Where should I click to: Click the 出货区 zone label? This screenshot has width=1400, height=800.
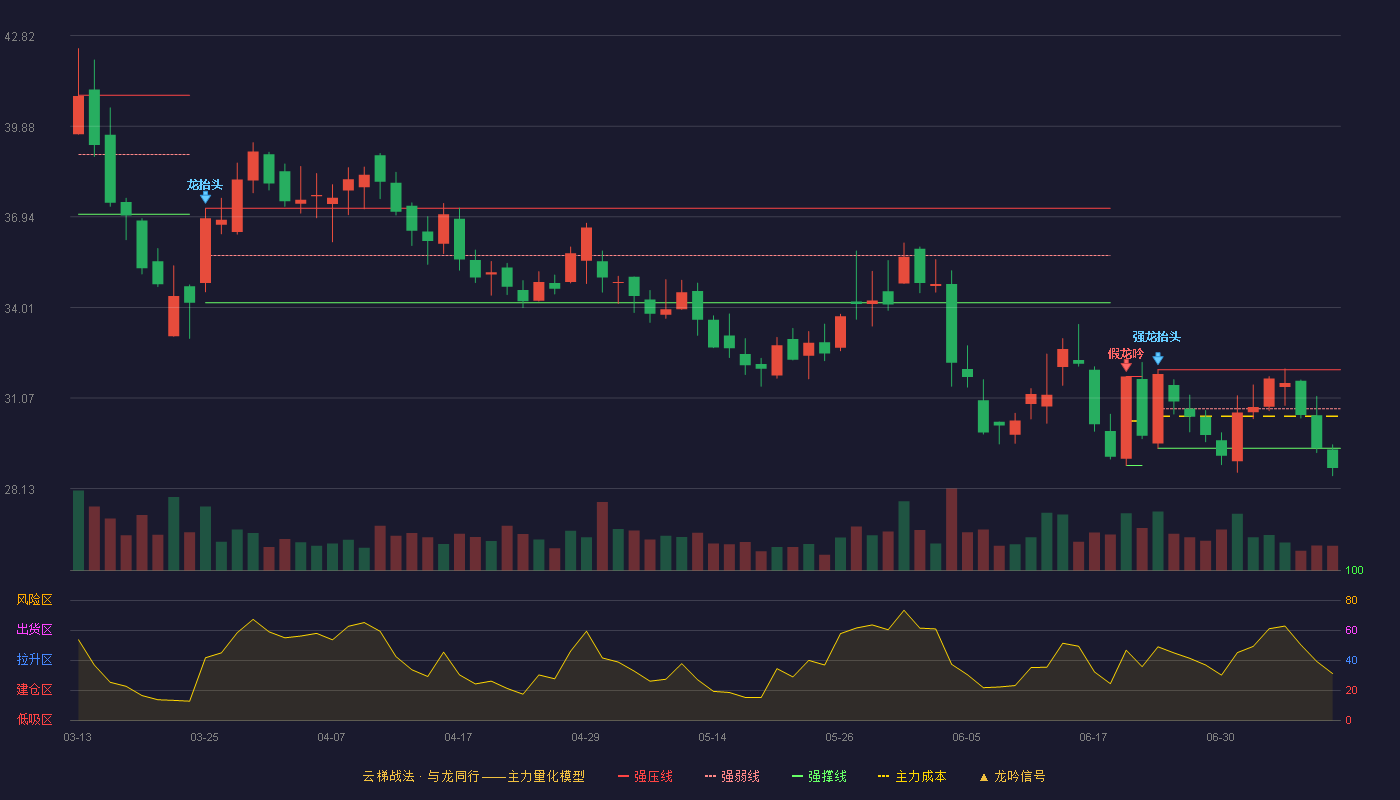click(x=34, y=630)
